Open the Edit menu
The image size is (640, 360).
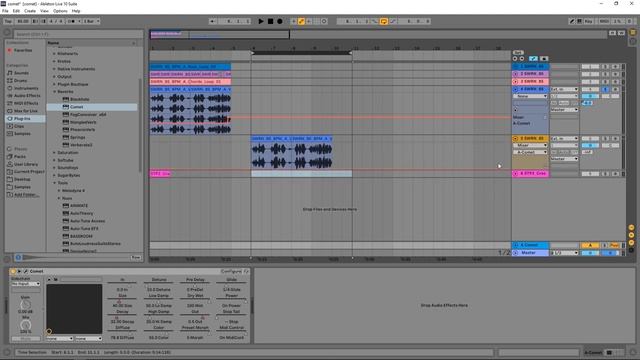coord(16,11)
